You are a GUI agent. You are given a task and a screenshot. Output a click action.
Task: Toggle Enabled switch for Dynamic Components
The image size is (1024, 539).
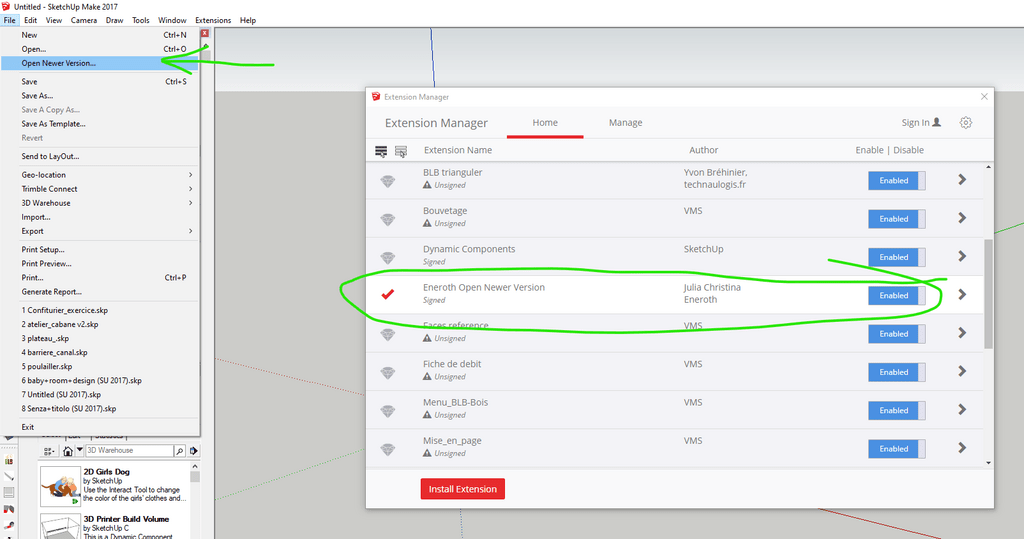[897, 257]
